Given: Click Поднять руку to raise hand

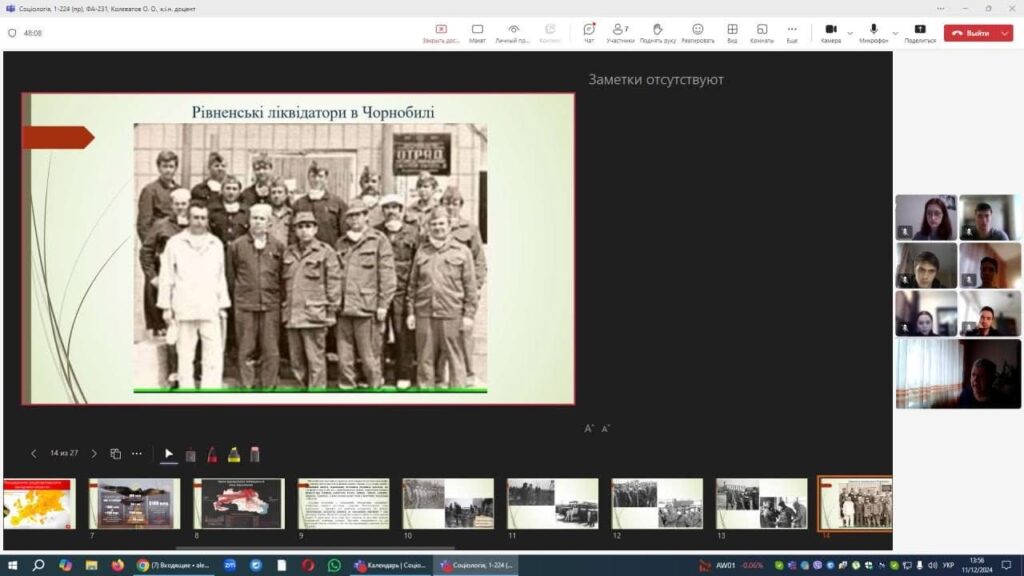Looking at the screenshot, I should pyautogui.click(x=657, y=32).
